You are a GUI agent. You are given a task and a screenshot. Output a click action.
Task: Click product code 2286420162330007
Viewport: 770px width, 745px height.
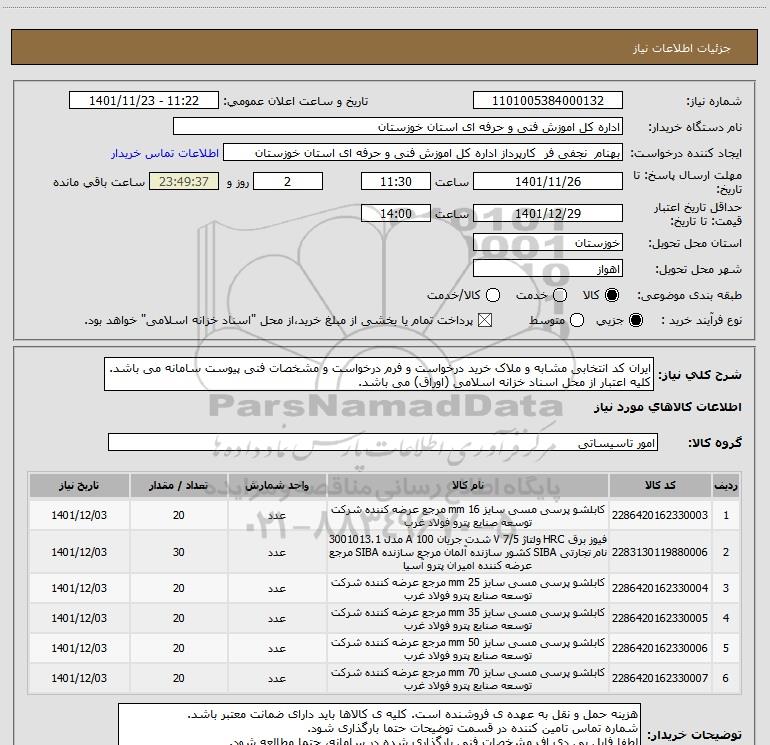point(660,678)
